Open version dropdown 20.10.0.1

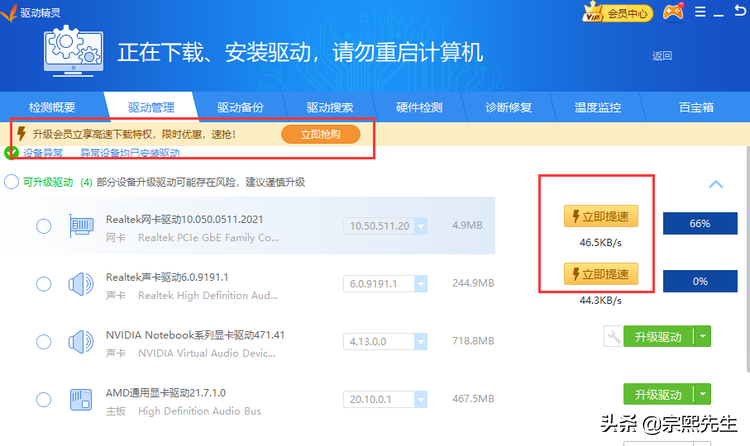(x=421, y=400)
